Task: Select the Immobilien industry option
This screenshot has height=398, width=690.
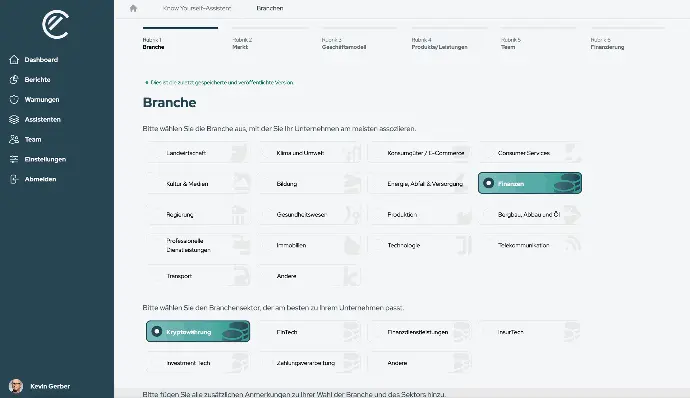Action: click(x=309, y=245)
